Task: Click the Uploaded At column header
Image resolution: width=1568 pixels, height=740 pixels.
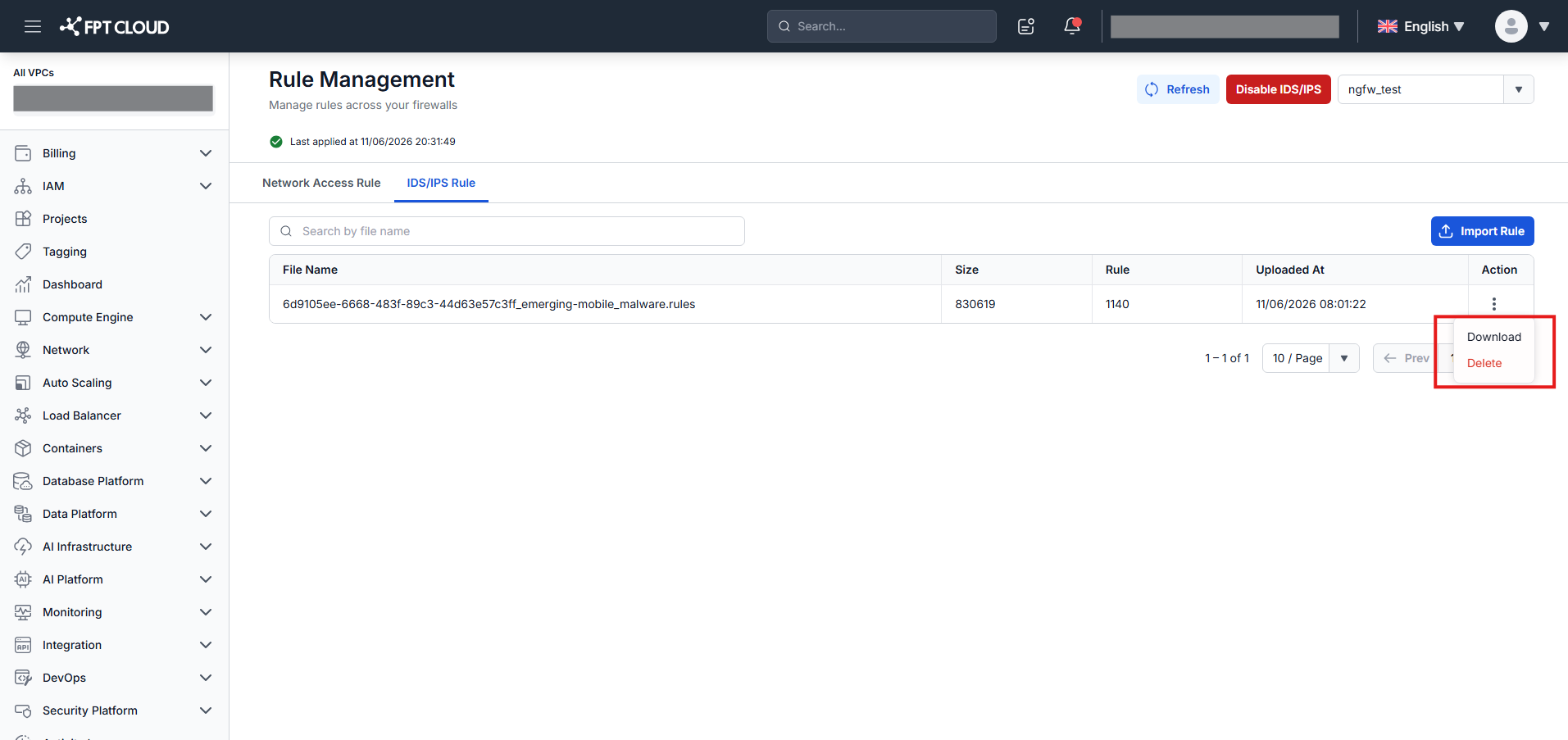Action: click(1289, 270)
